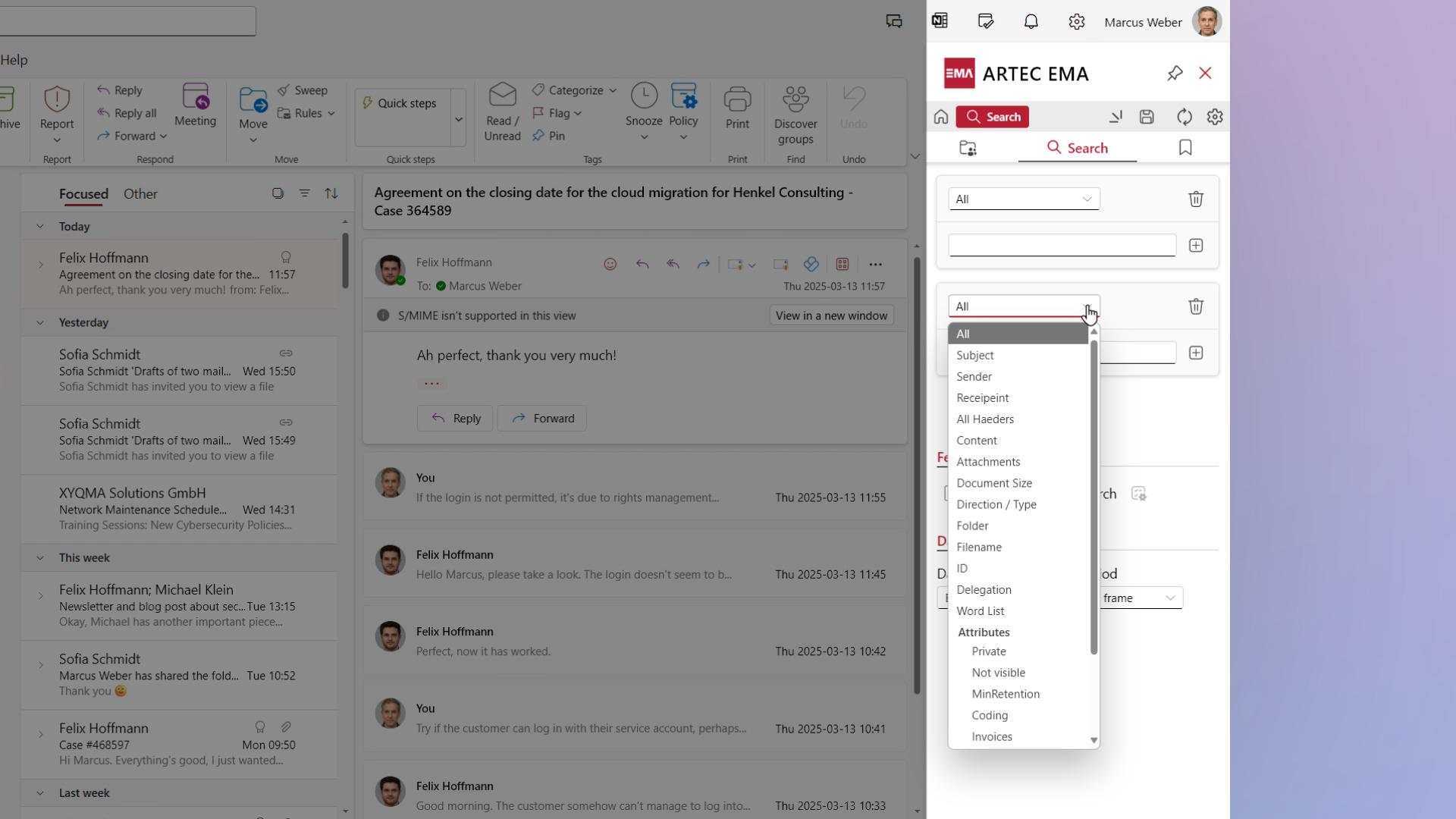Viewport: 1456px width, 819px height.
Task: Open the EMA settings gear
Action: pos(1215,117)
